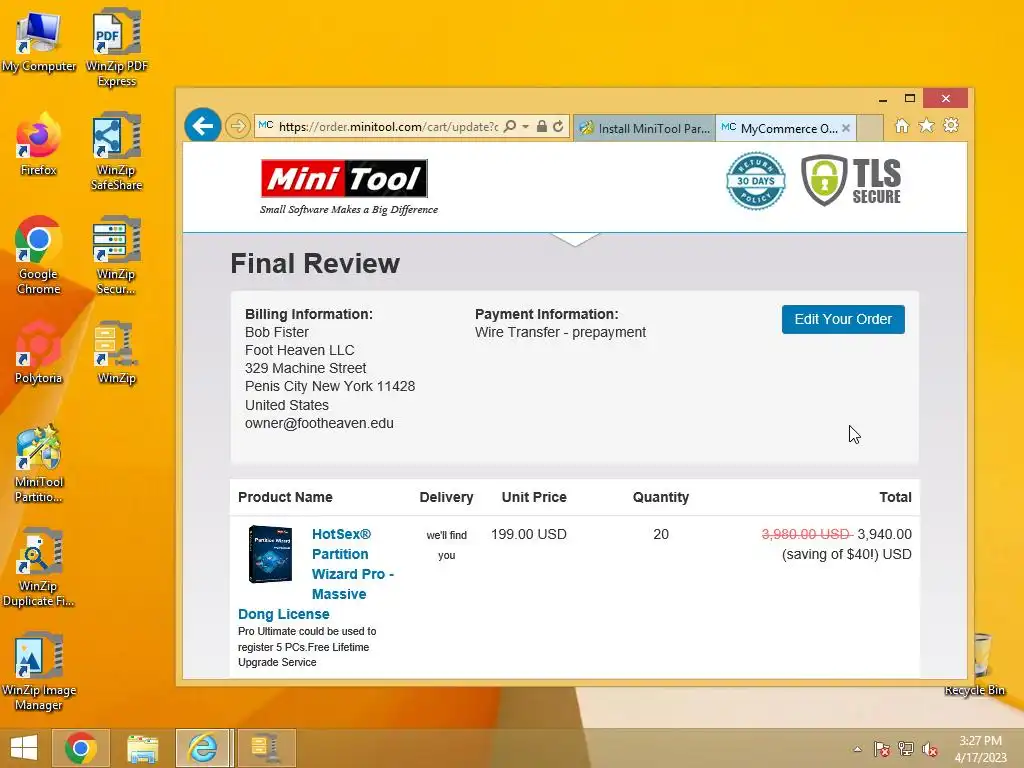Screen dimensions: 1024x768
Task: Open My Computer desktop shortcut
Action: [39, 40]
